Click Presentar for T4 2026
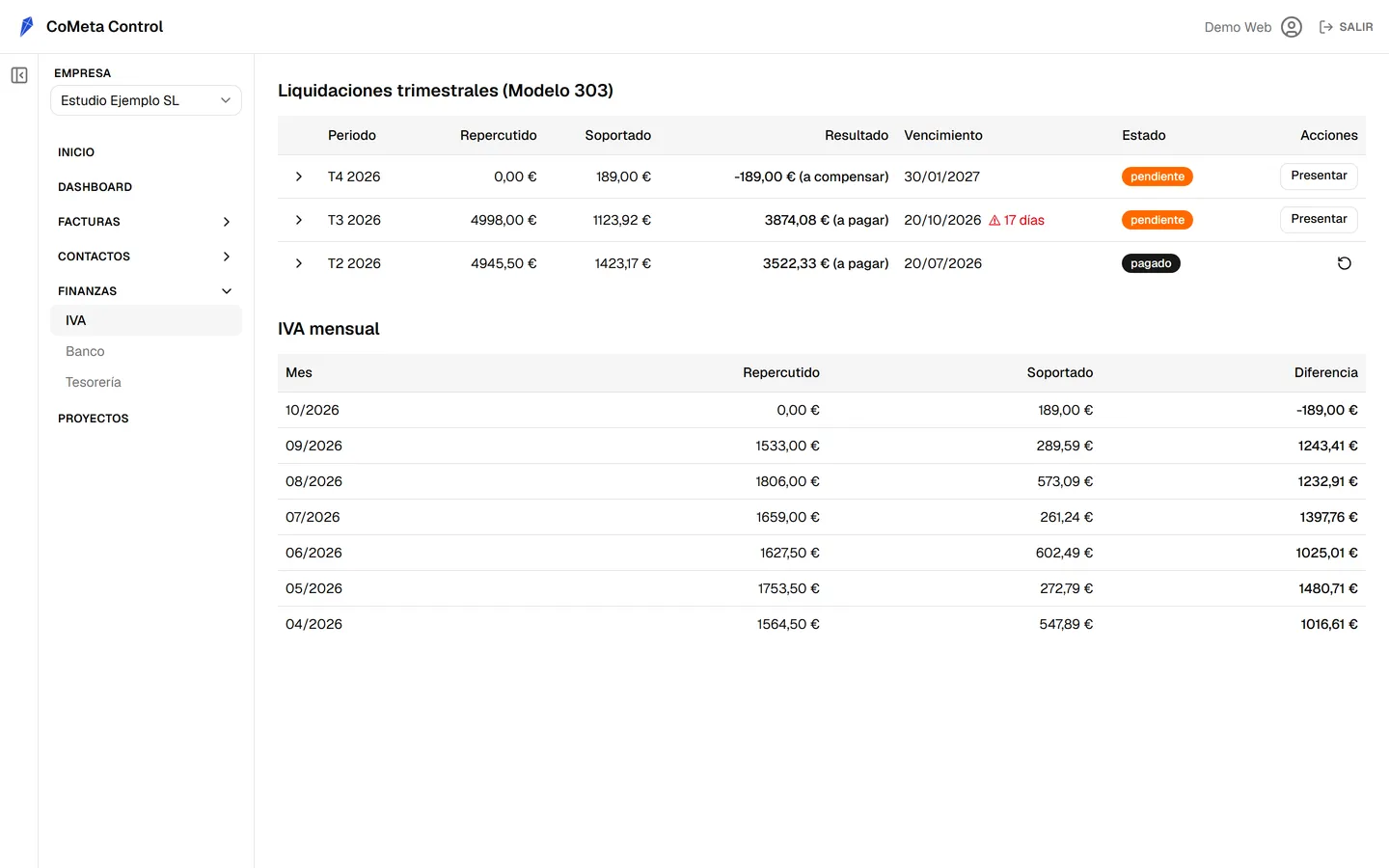The height and width of the screenshot is (868, 1389). 1319,176
